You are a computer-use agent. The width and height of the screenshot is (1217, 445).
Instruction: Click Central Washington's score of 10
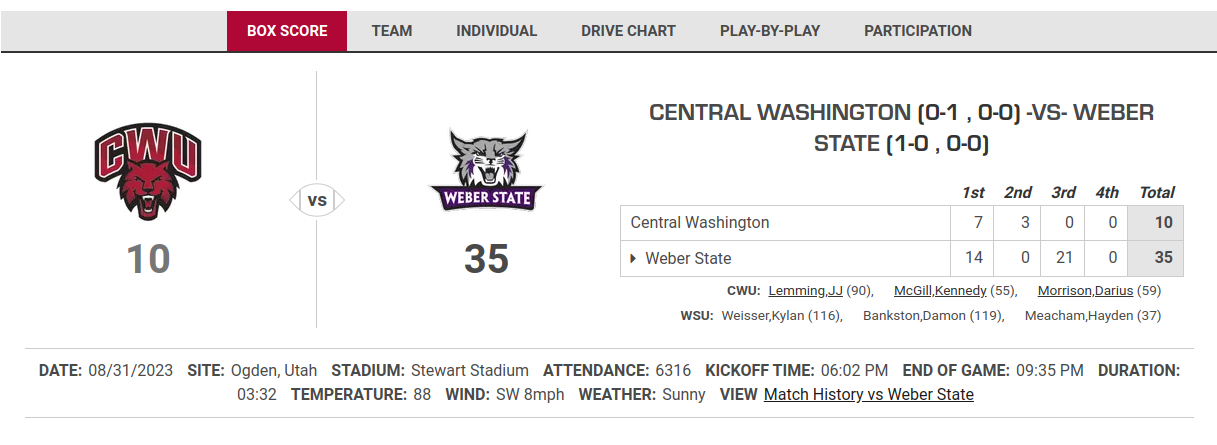pyautogui.click(x=148, y=259)
